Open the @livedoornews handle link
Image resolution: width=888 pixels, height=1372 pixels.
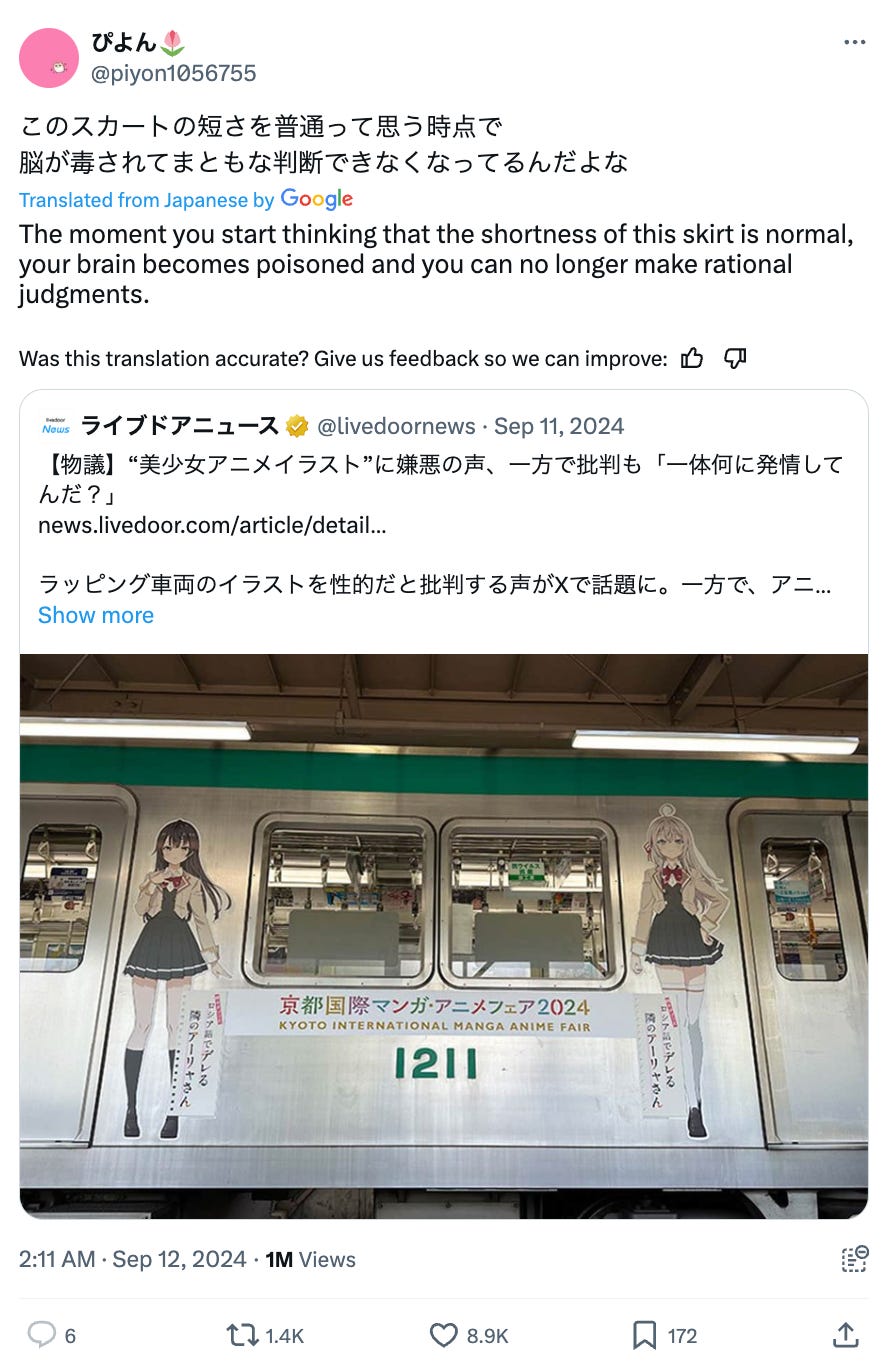tap(396, 427)
